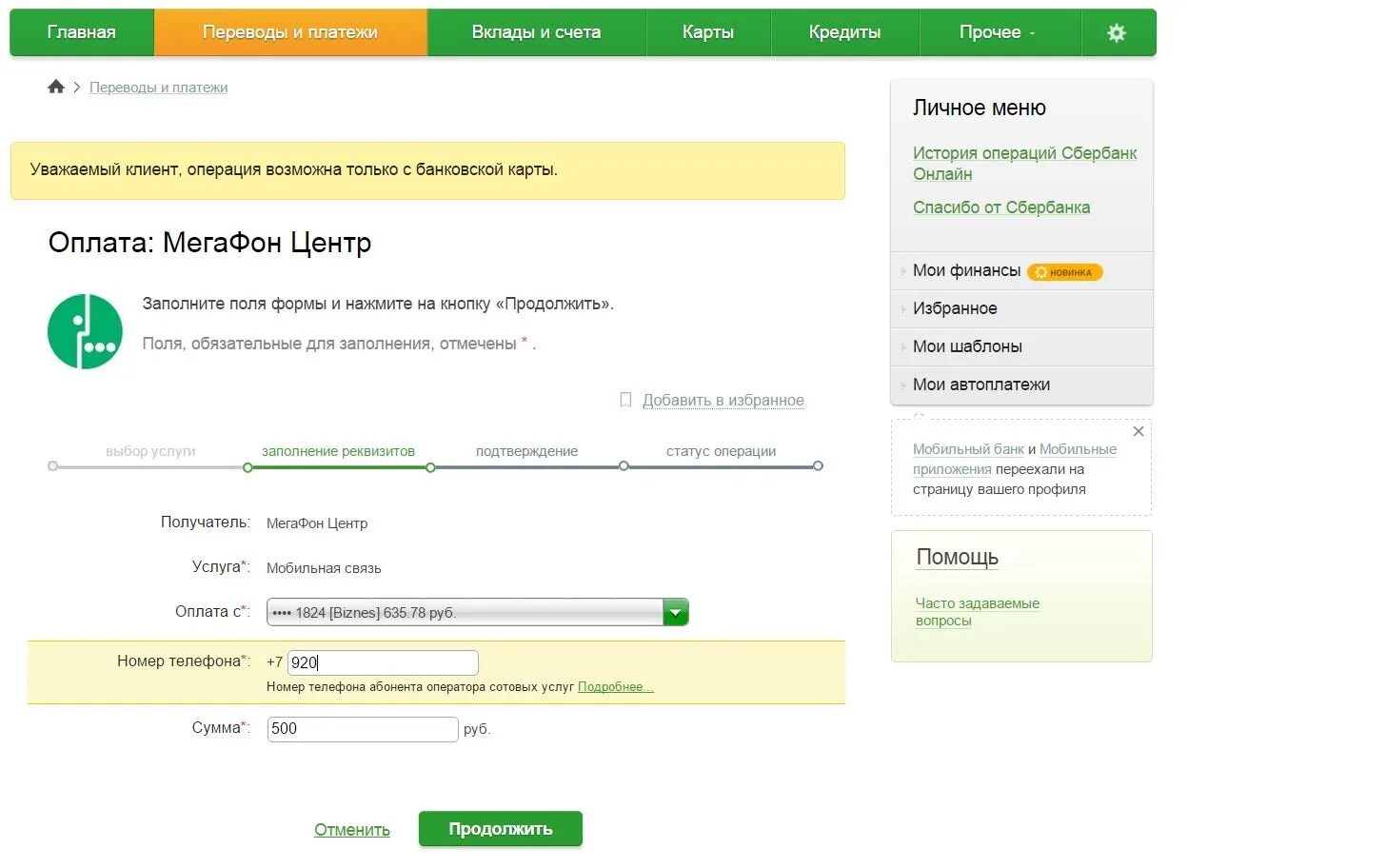The image size is (1386, 868).
Task: Open Мобильный банк link
Action: [x=968, y=449]
